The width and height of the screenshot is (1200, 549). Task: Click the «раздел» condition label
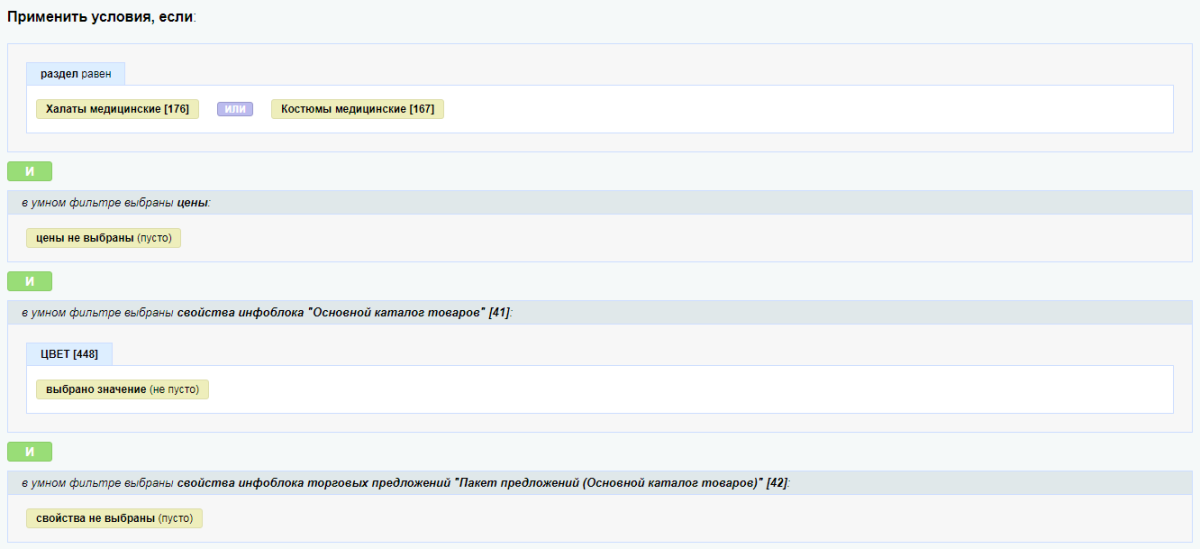point(59,74)
